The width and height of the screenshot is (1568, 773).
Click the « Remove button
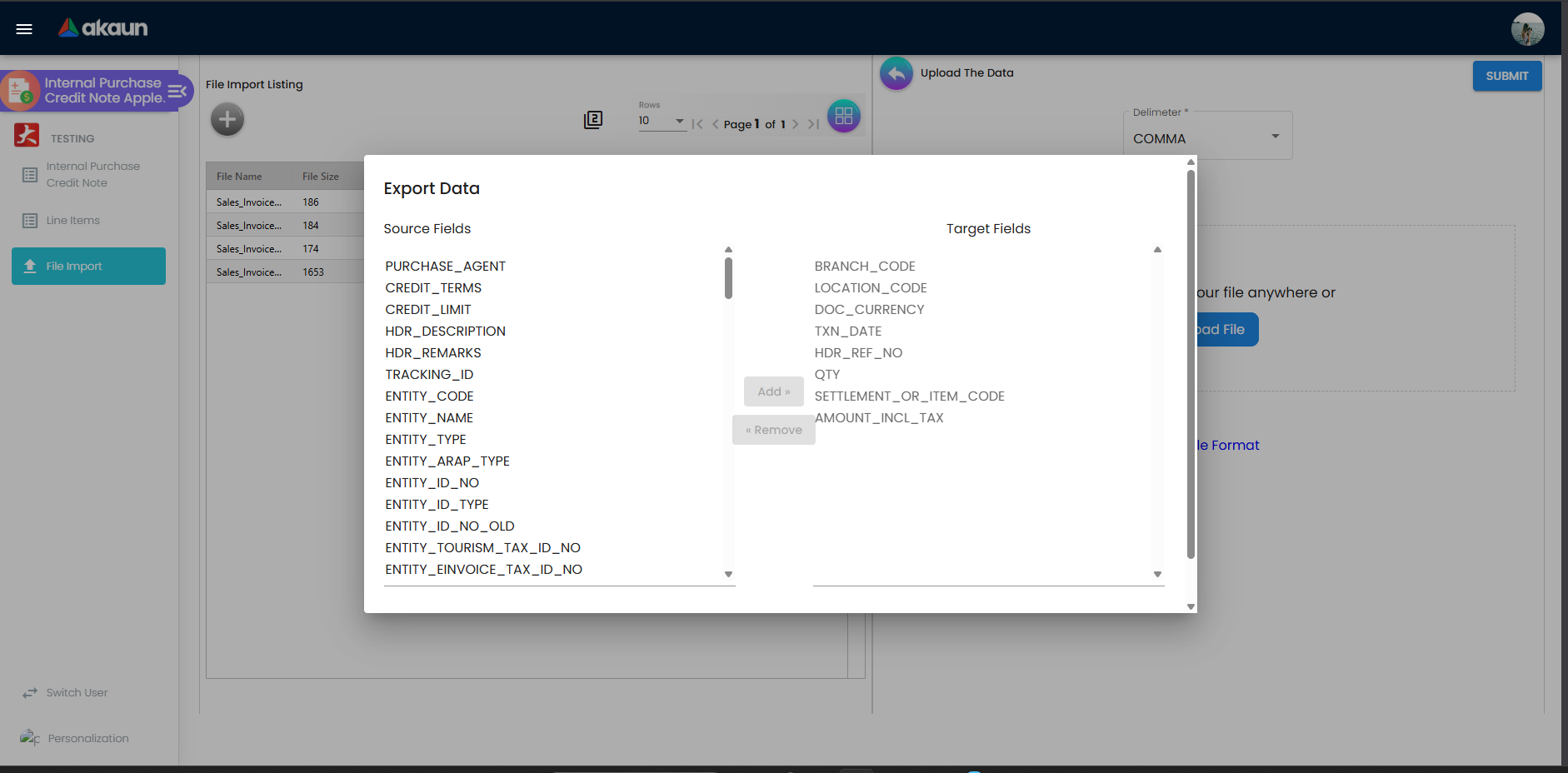coord(773,430)
